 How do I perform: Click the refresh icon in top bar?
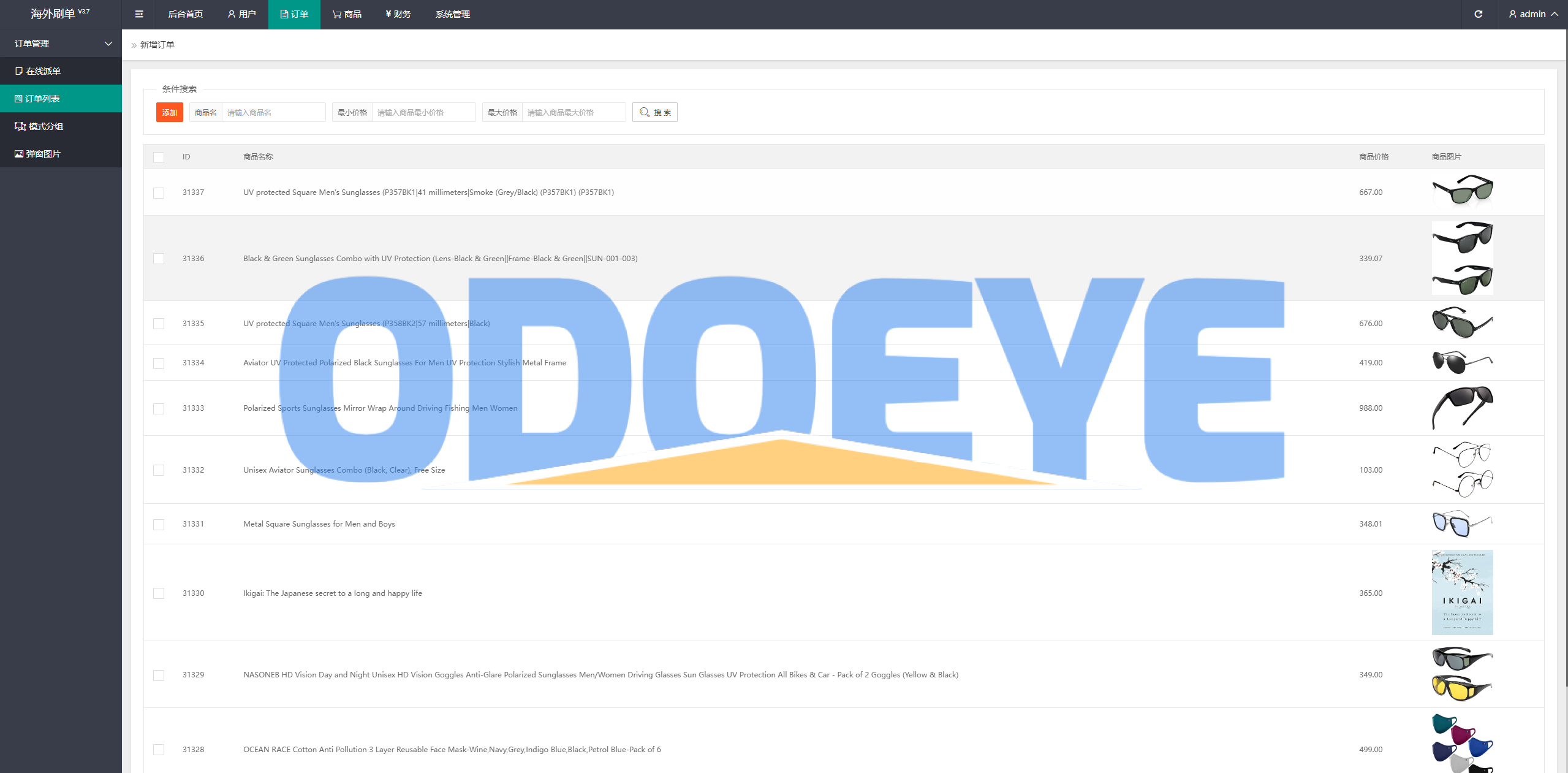[x=1478, y=14]
